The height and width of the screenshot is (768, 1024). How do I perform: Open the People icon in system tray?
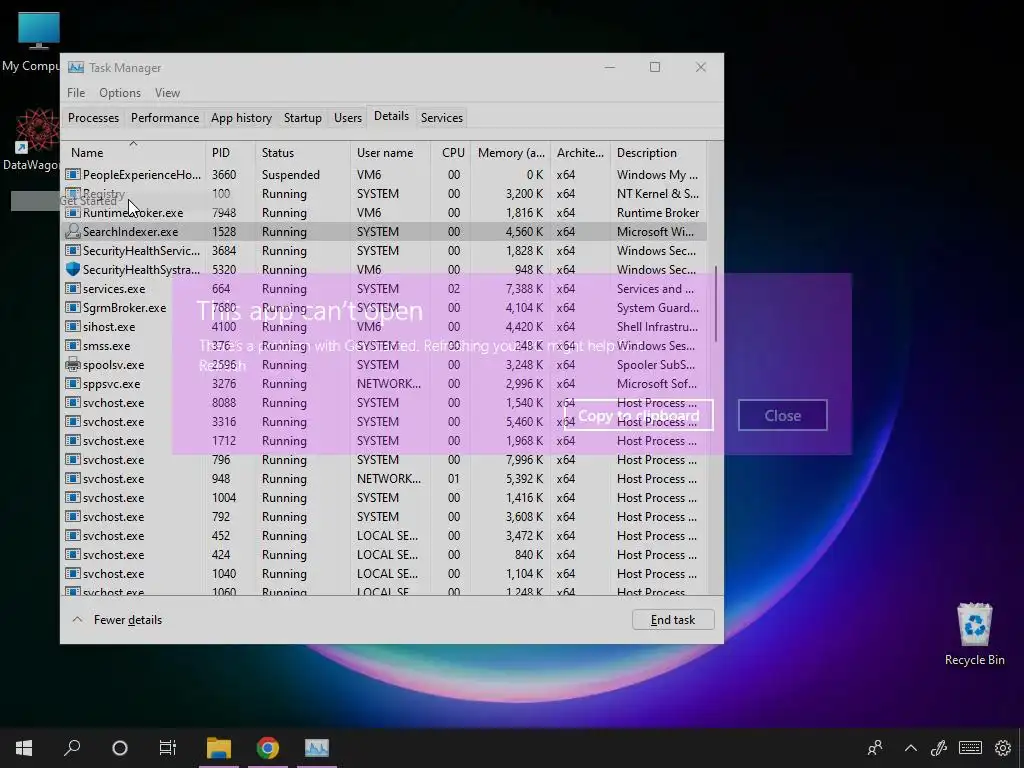pyautogui.click(x=874, y=748)
